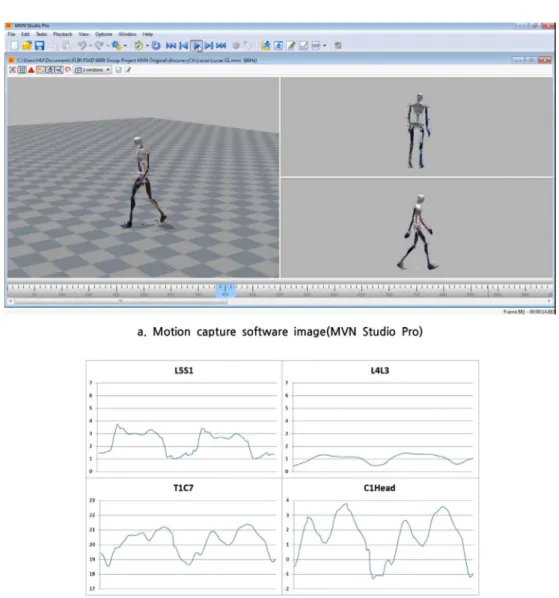Click the lower-right side-view skeleton viewport
Screen dimensions: 559x598
(x=417, y=228)
